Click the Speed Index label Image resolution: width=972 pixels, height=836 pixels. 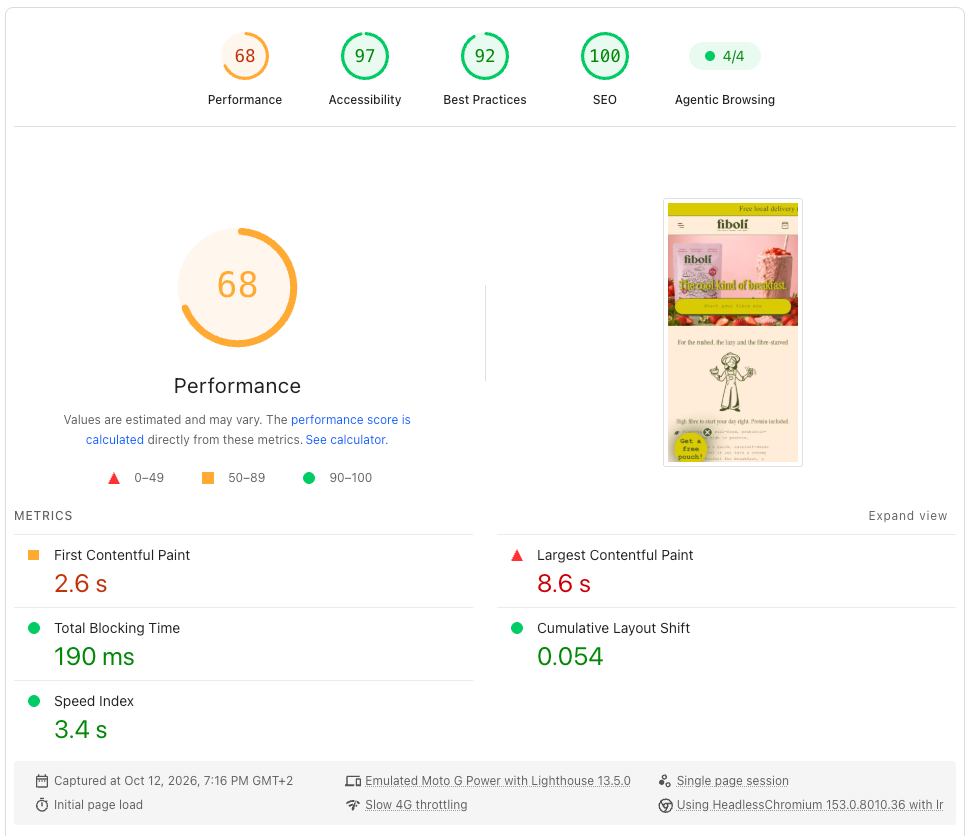pyautogui.click(x=94, y=701)
